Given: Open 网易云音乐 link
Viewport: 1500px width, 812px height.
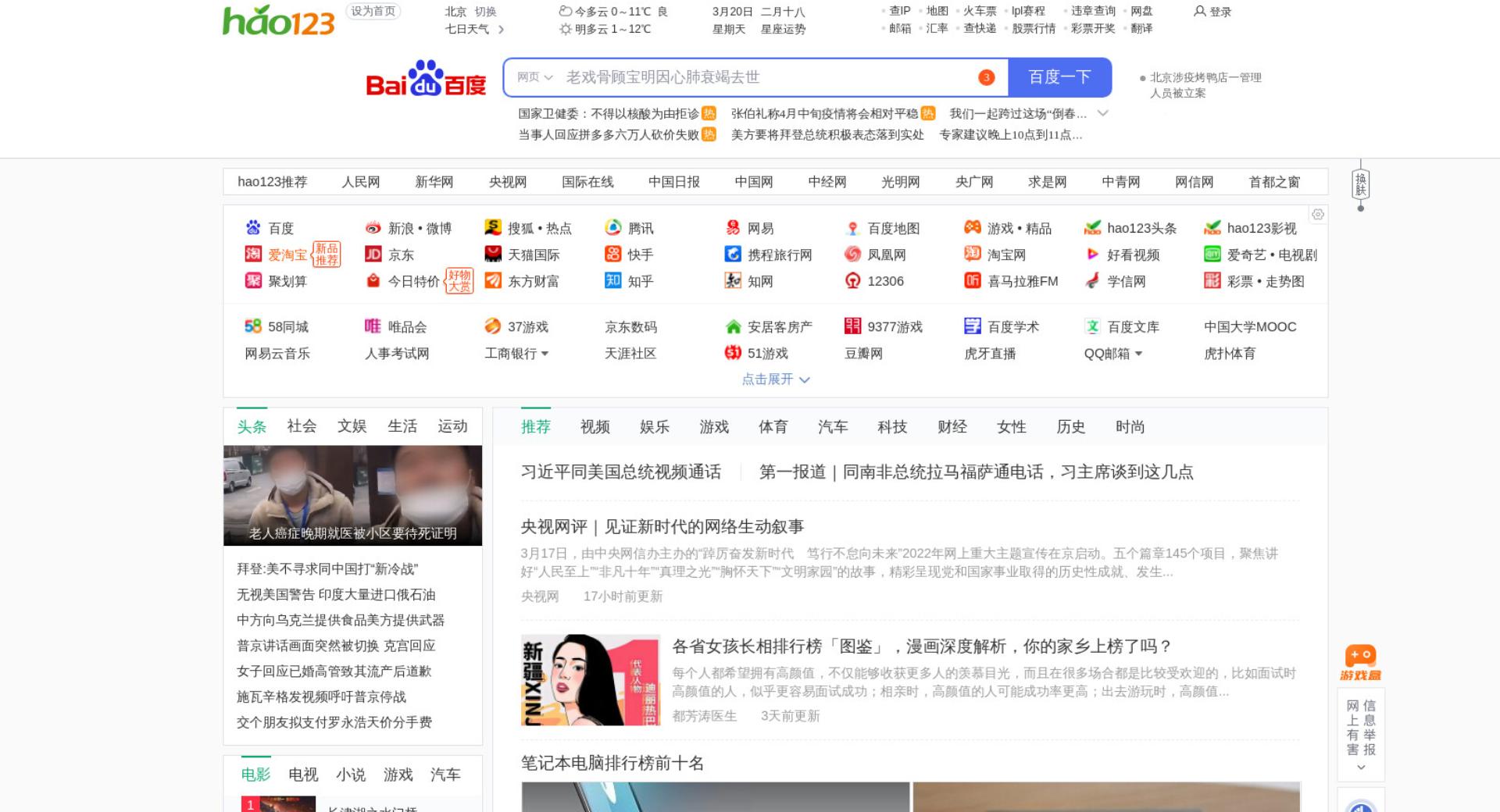Looking at the screenshot, I should (x=277, y=354).
